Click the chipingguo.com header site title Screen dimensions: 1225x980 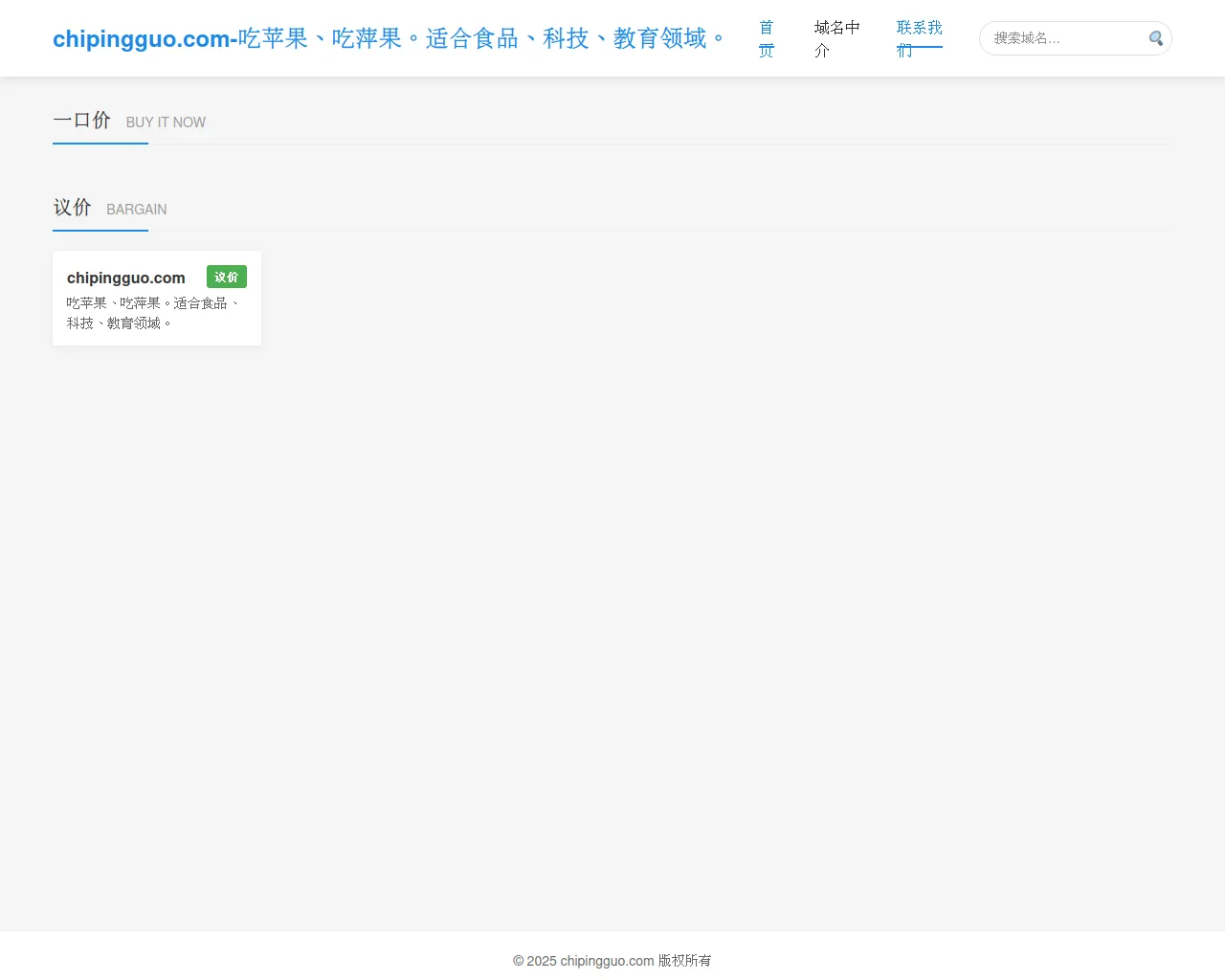point(141,39)
